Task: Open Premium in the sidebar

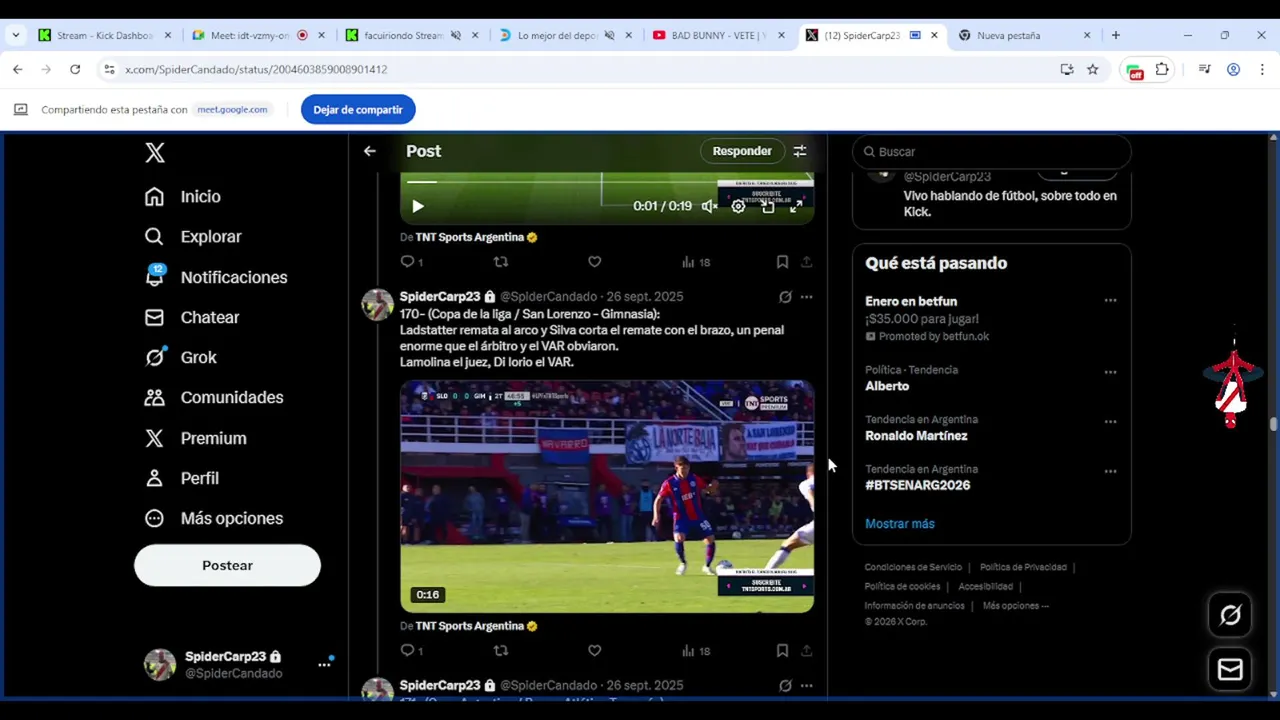Action: pos(195,438)
